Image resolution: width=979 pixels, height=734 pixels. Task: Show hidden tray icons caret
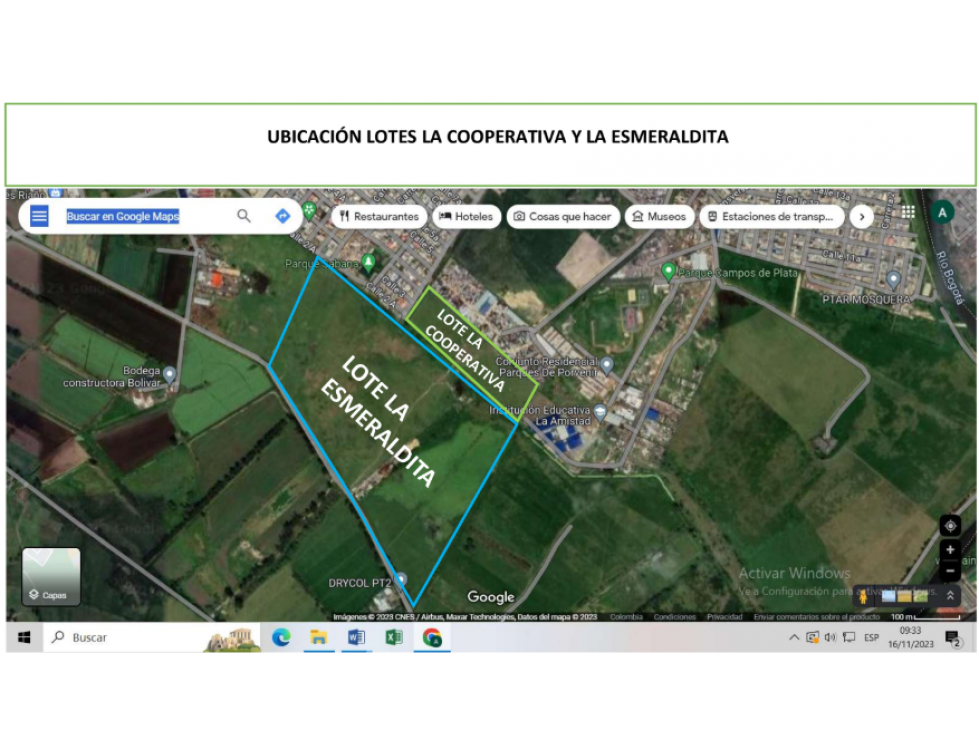click(794, 637)
